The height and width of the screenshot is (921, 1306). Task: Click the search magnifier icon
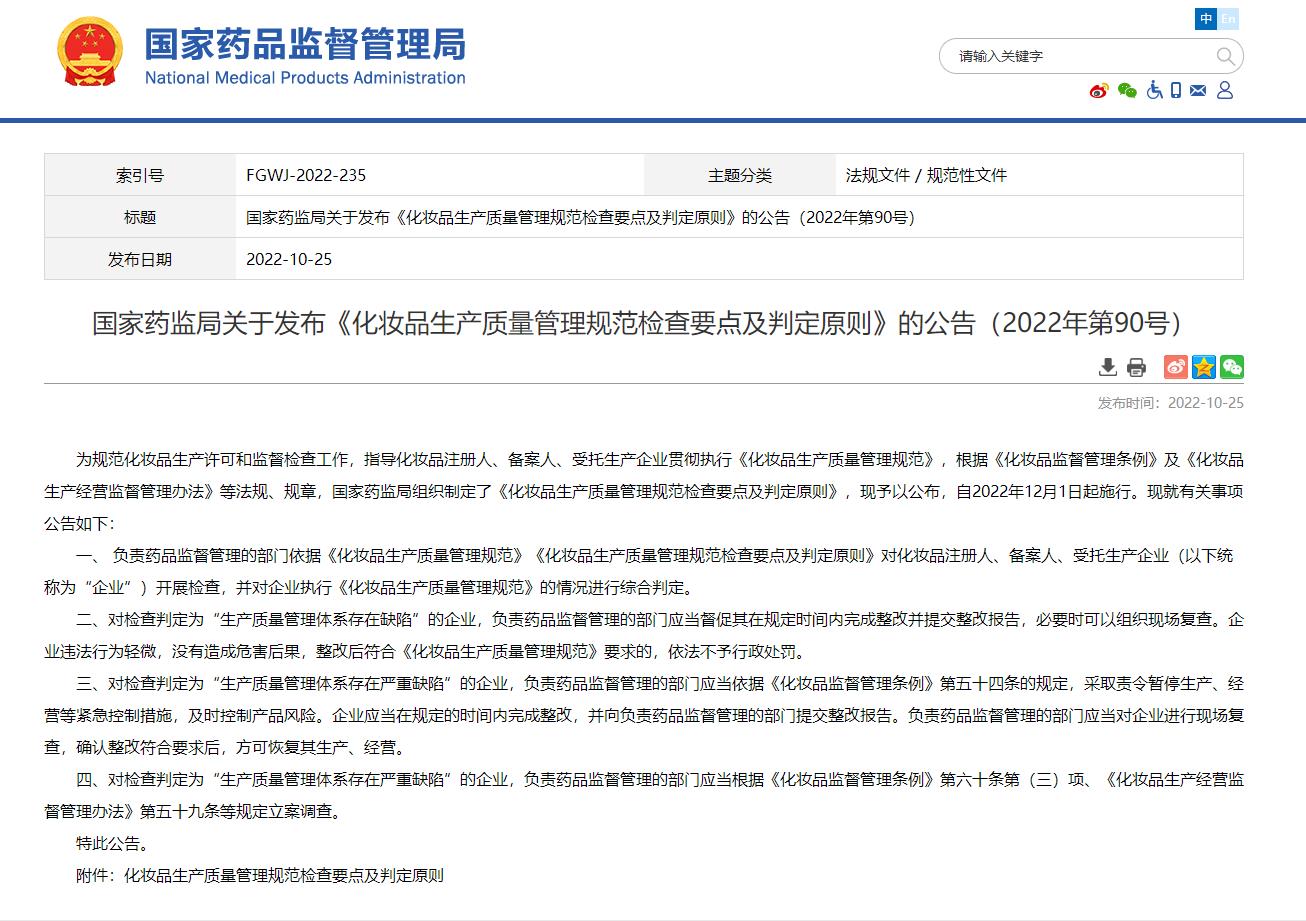pyautogui.click(x=1225, y=56)
